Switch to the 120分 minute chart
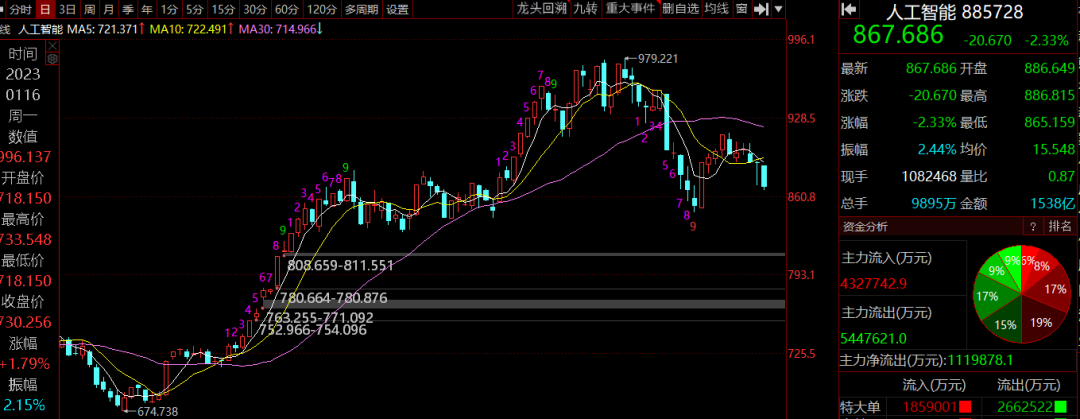This screenshot has width=1080, height=419. pyautogui.click(x=322, y=9)
